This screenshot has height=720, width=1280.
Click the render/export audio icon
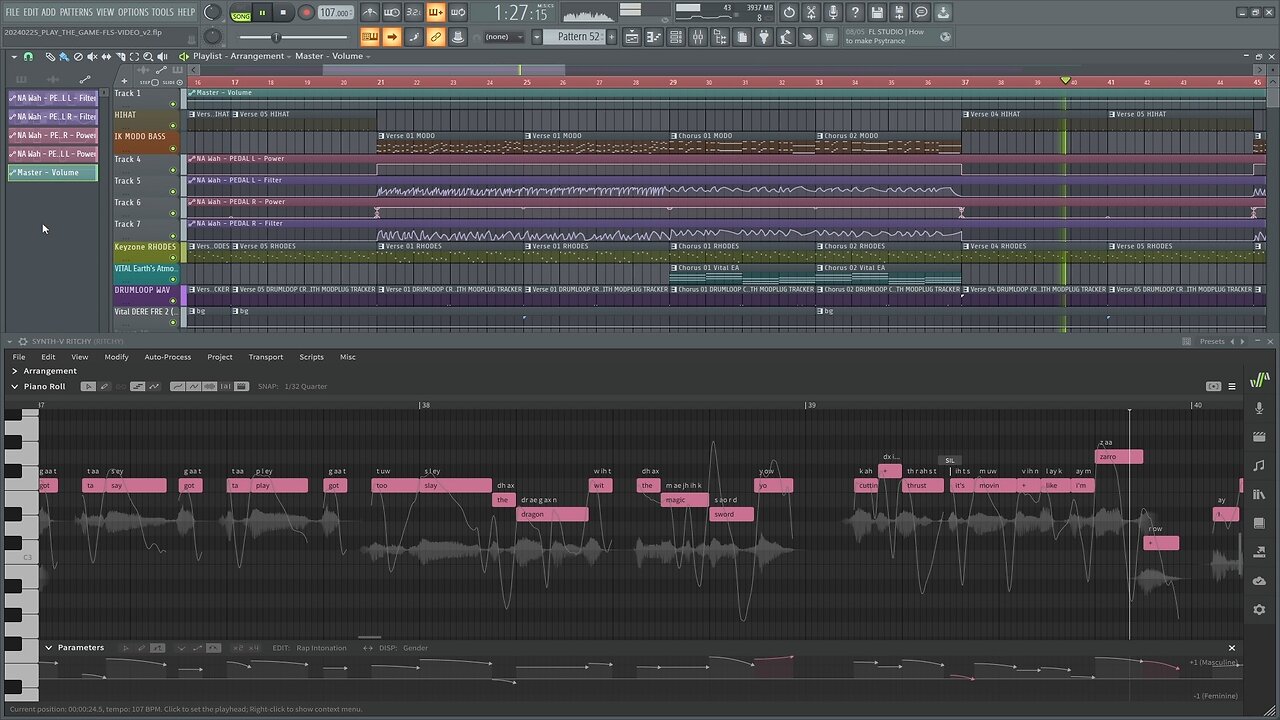pyautogui.click(x=899, y=13)
